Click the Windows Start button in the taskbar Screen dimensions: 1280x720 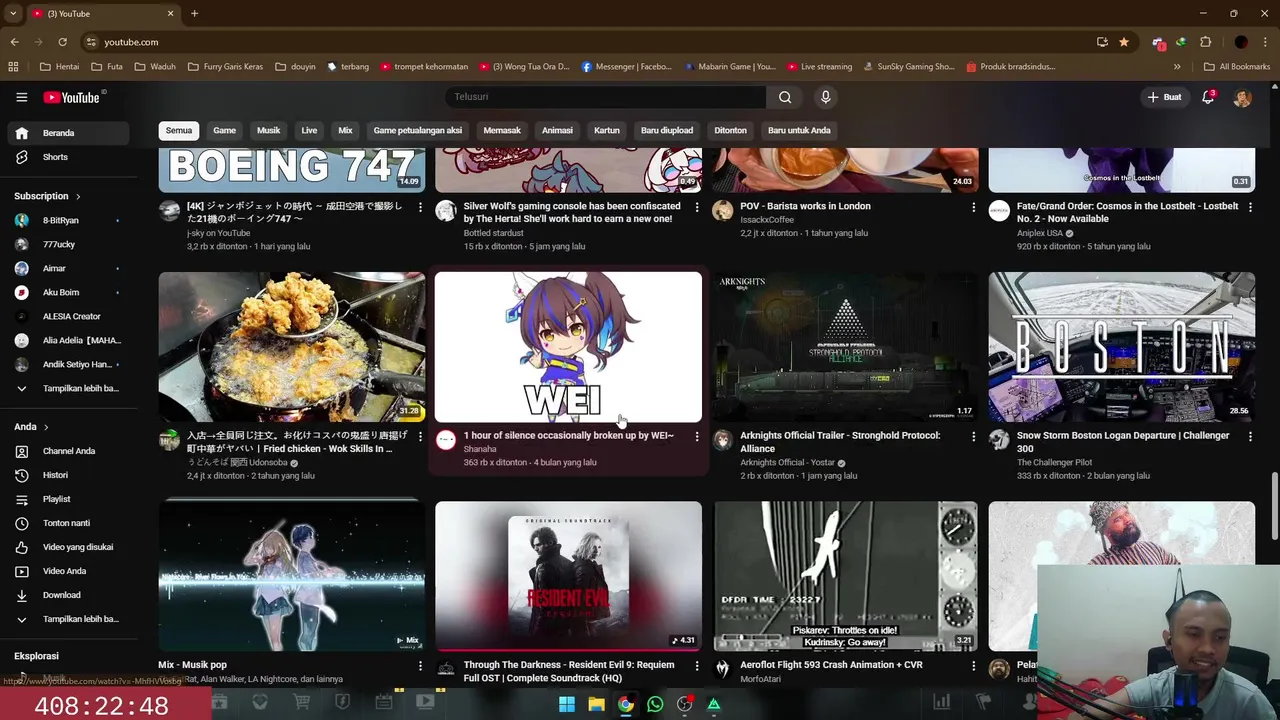(567, 704)
